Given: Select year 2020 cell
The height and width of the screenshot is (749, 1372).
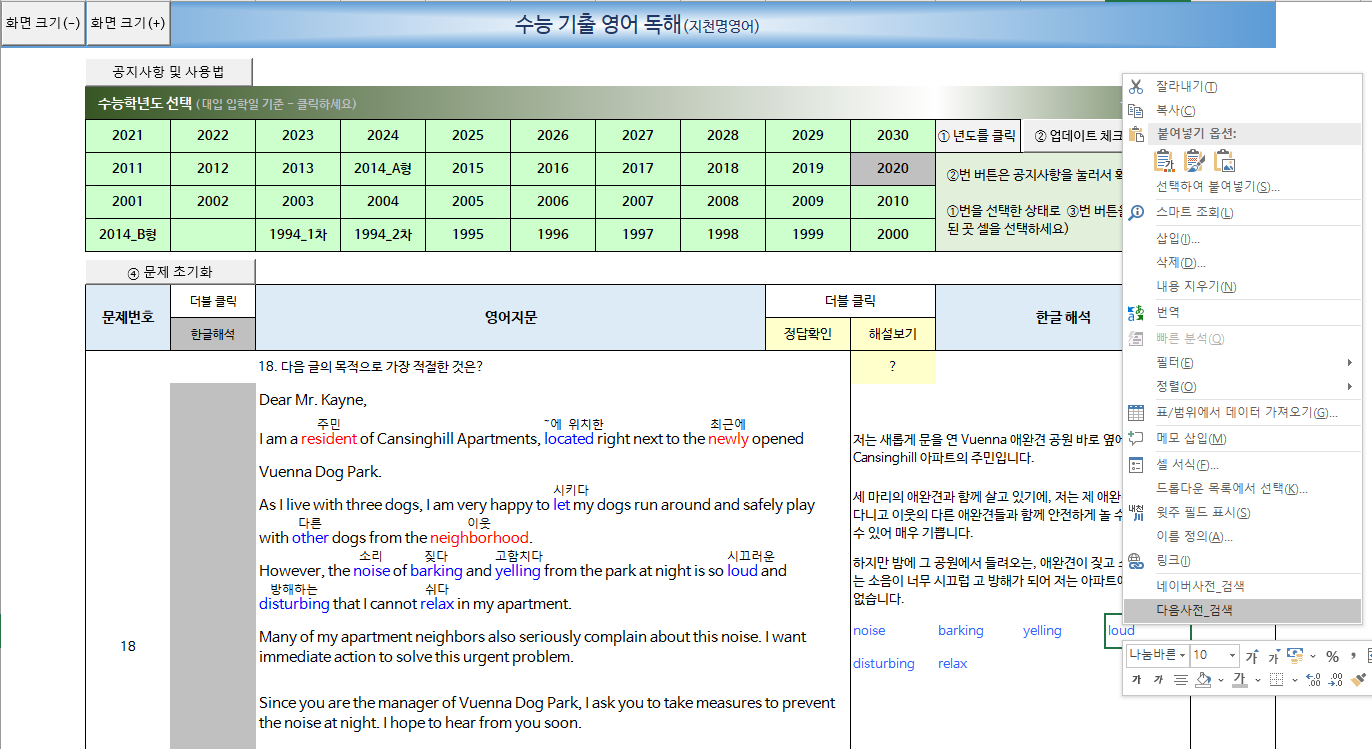Looking at the screenshot, I should point(893,168).
